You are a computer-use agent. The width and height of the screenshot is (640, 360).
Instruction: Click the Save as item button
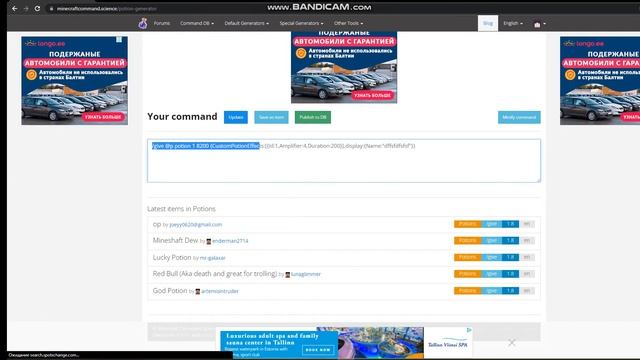(271, 117)
